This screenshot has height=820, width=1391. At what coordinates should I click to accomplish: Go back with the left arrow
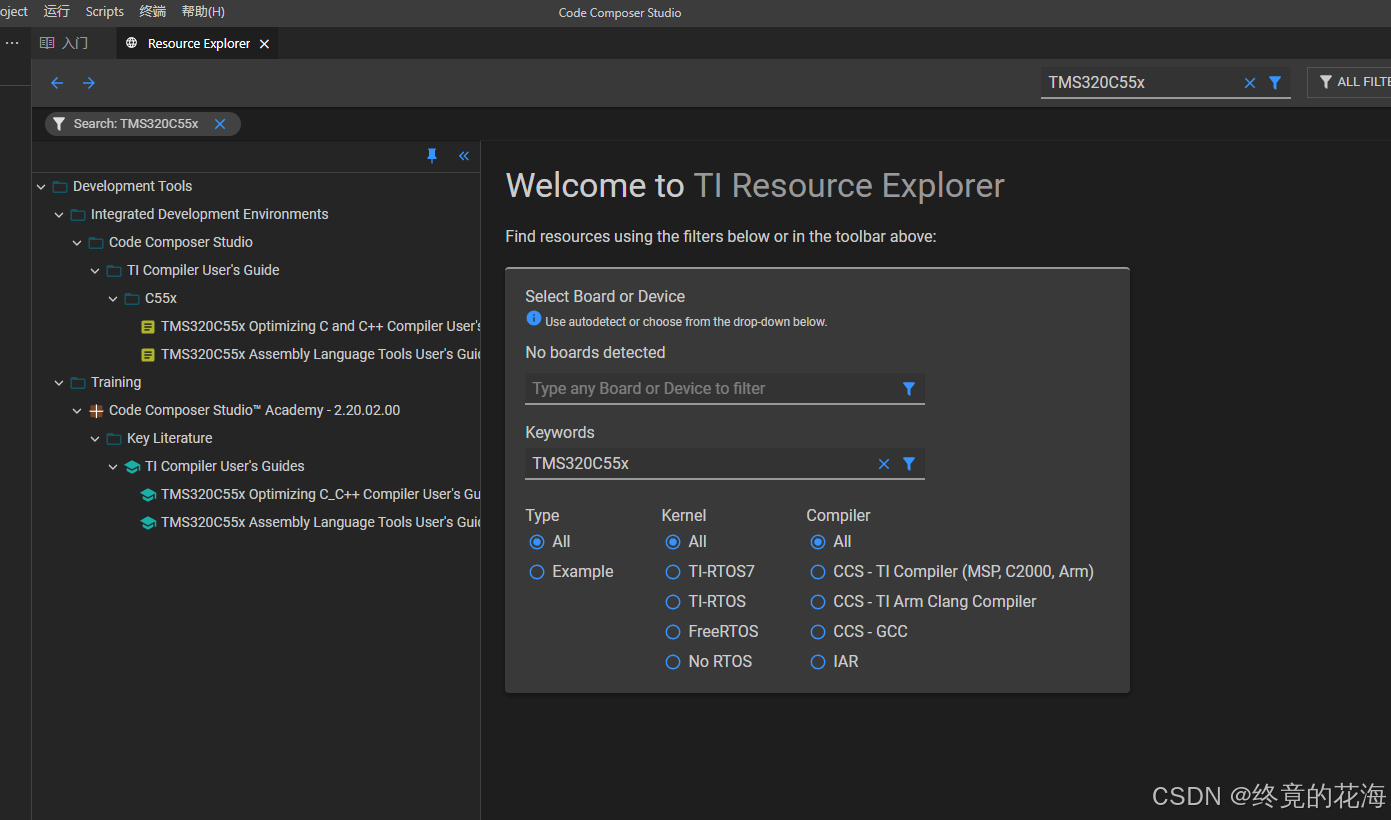point(57,83)
